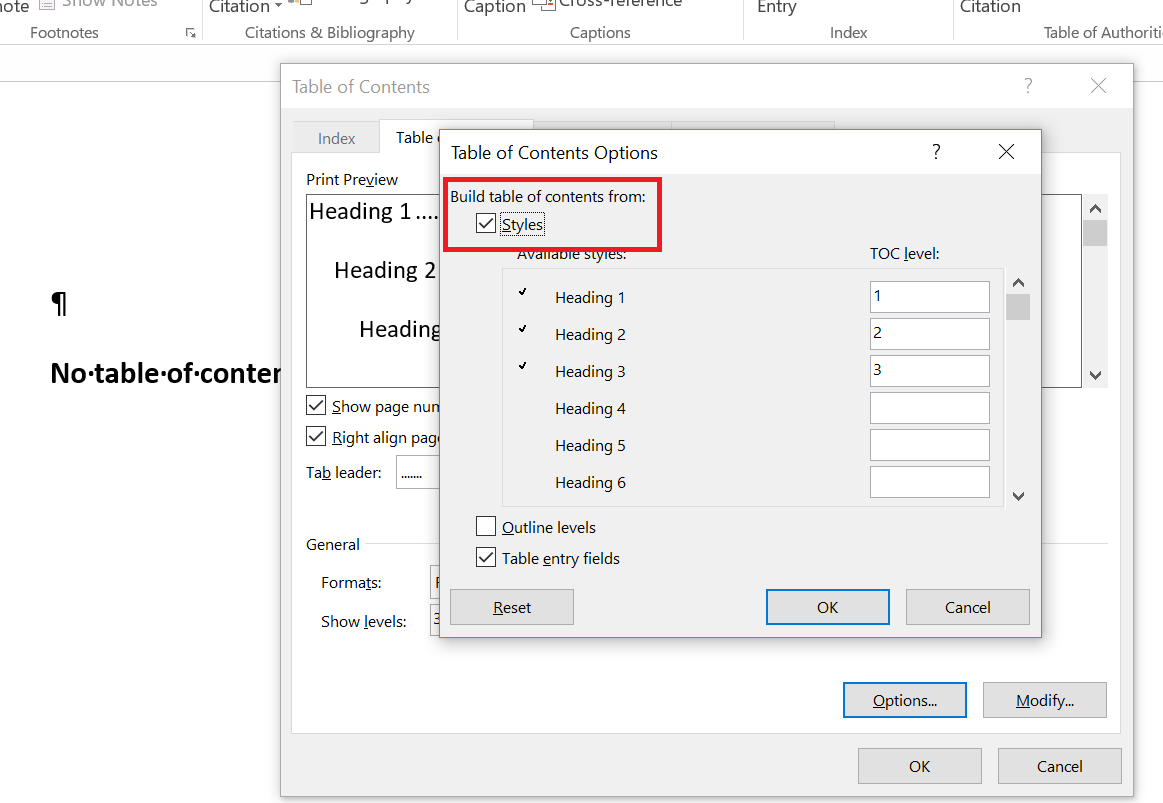The width and height of the screenshot is (1163, 803).
Task: Cancel the Table of Contents Options dialog
Action: [x=967, y=607]
